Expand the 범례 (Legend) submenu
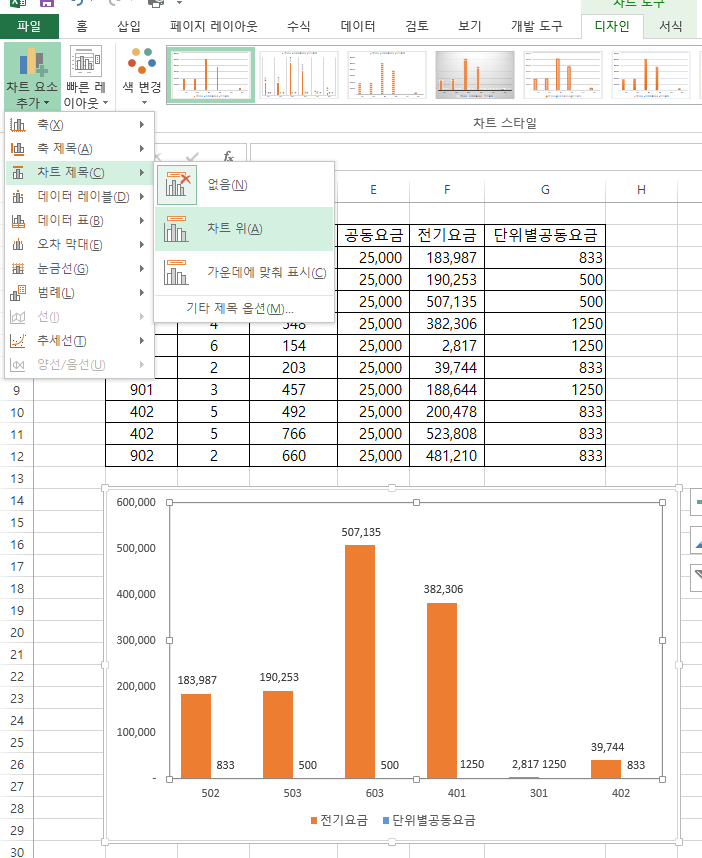 click(56, 292)
